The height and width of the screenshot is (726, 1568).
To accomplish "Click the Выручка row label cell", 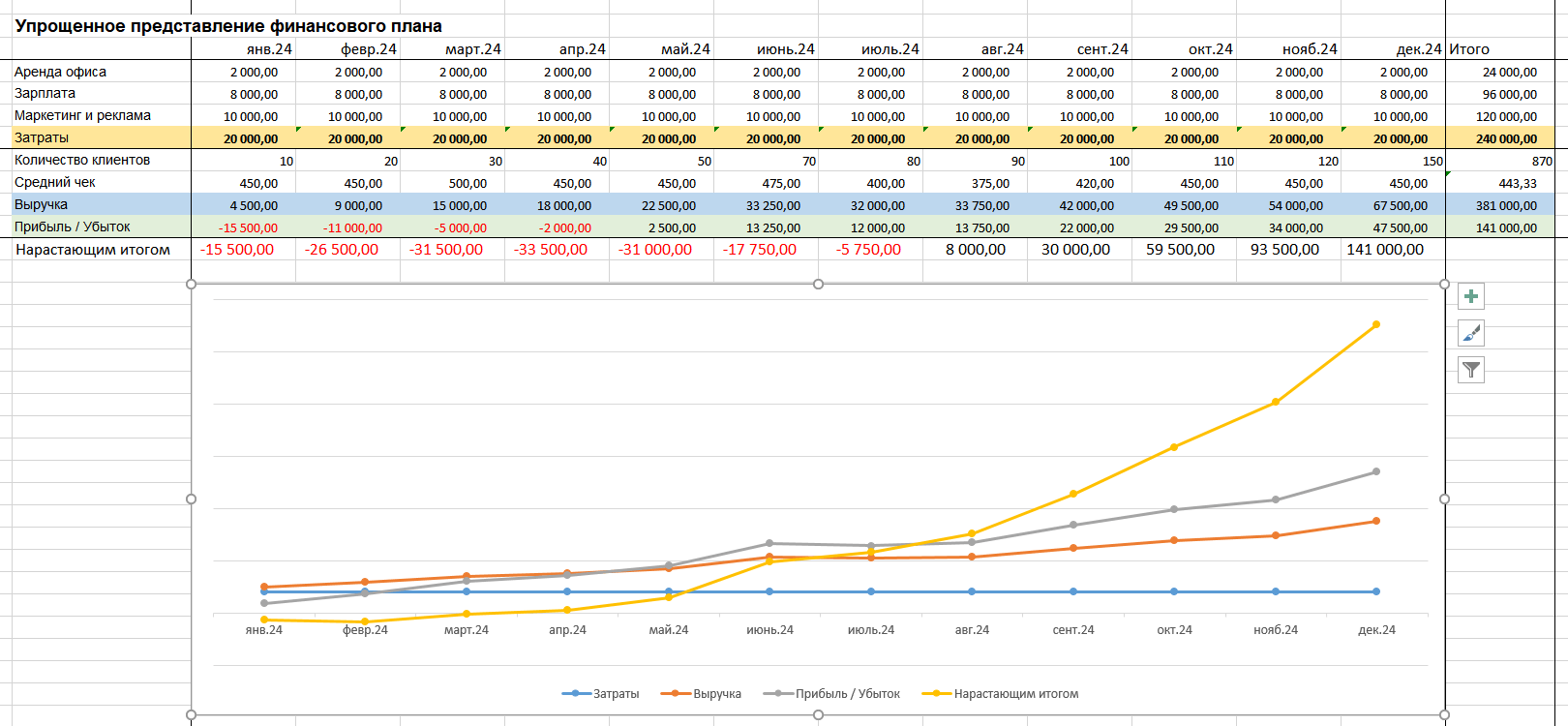I will [x=102, y=204].
